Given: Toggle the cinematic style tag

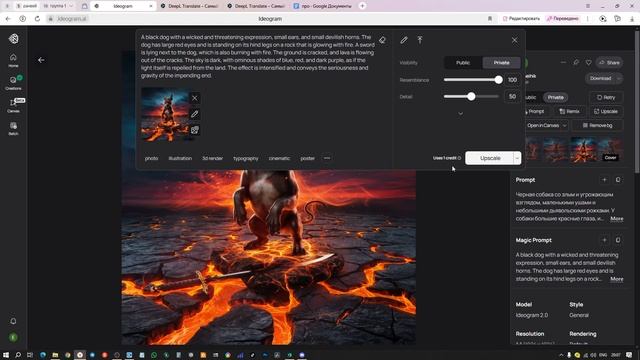Looking at the screenshot, I should (x=280, y=158).
